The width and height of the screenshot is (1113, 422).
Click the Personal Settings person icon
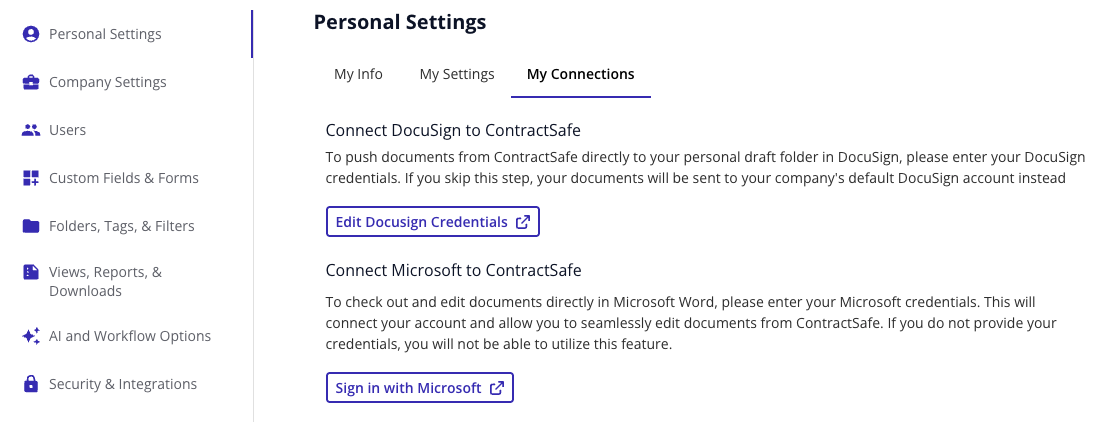click(x=31, y=34)
